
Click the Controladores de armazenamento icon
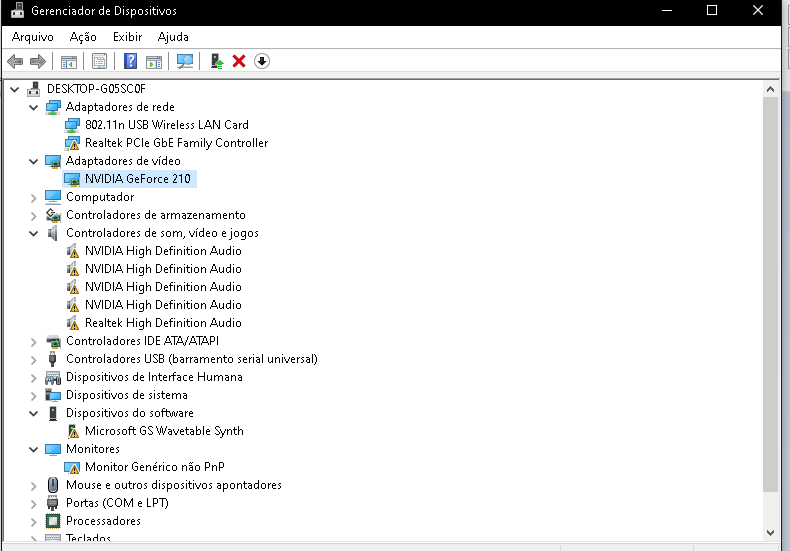[x=53, y=215]
